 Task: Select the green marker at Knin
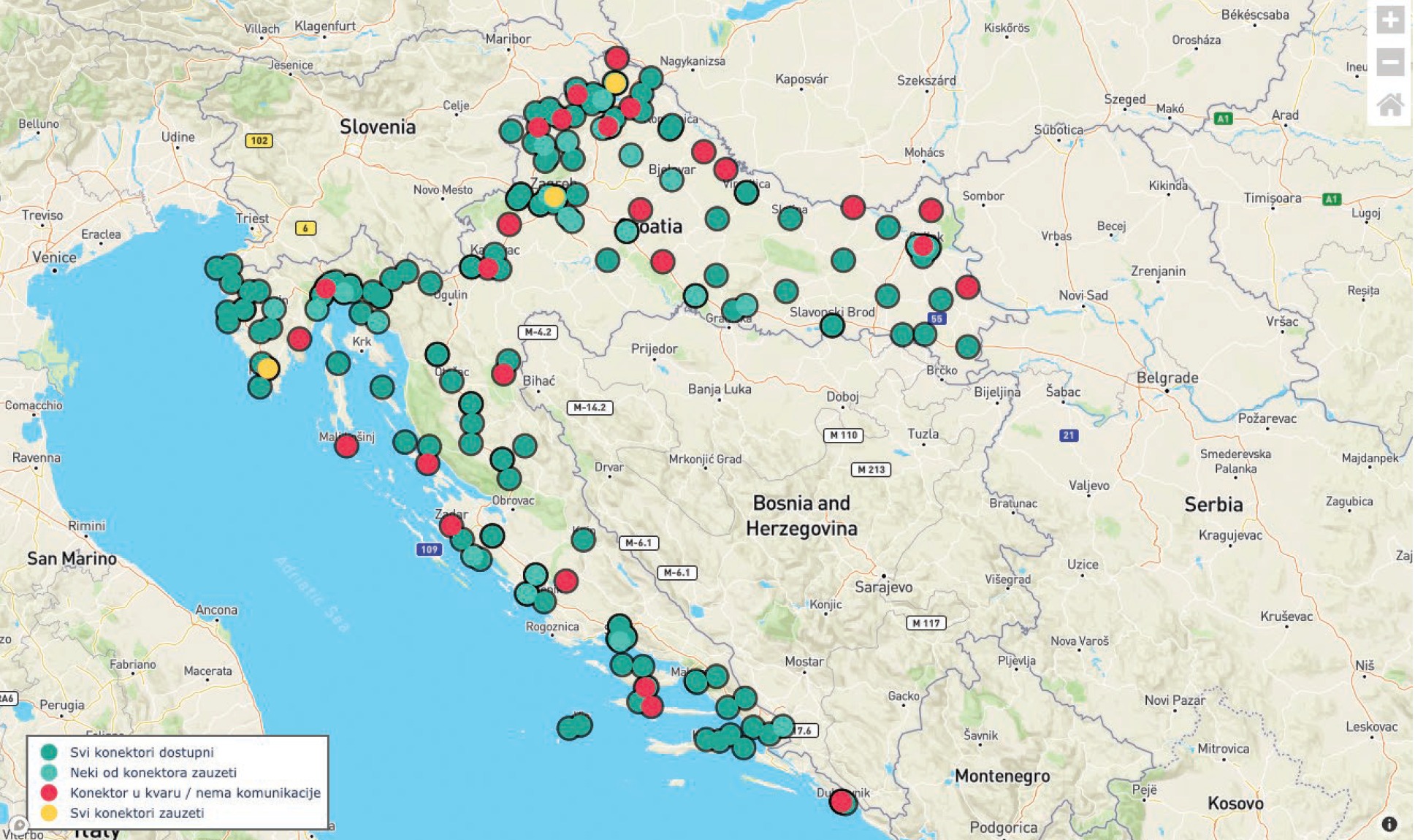[583, 540]
